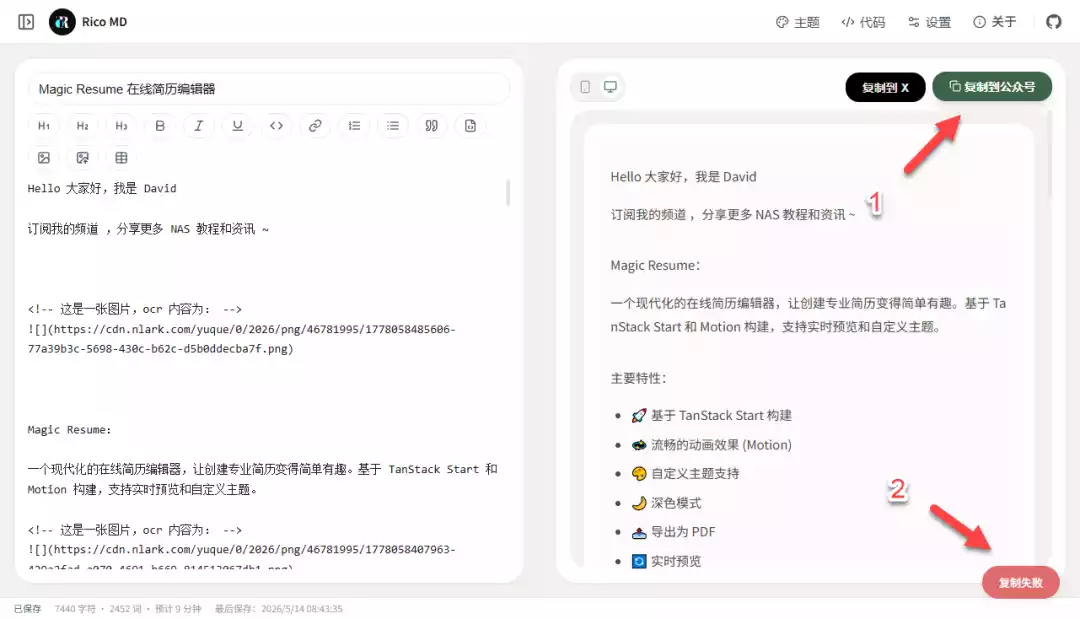Insert inline code

coord(276,126)
